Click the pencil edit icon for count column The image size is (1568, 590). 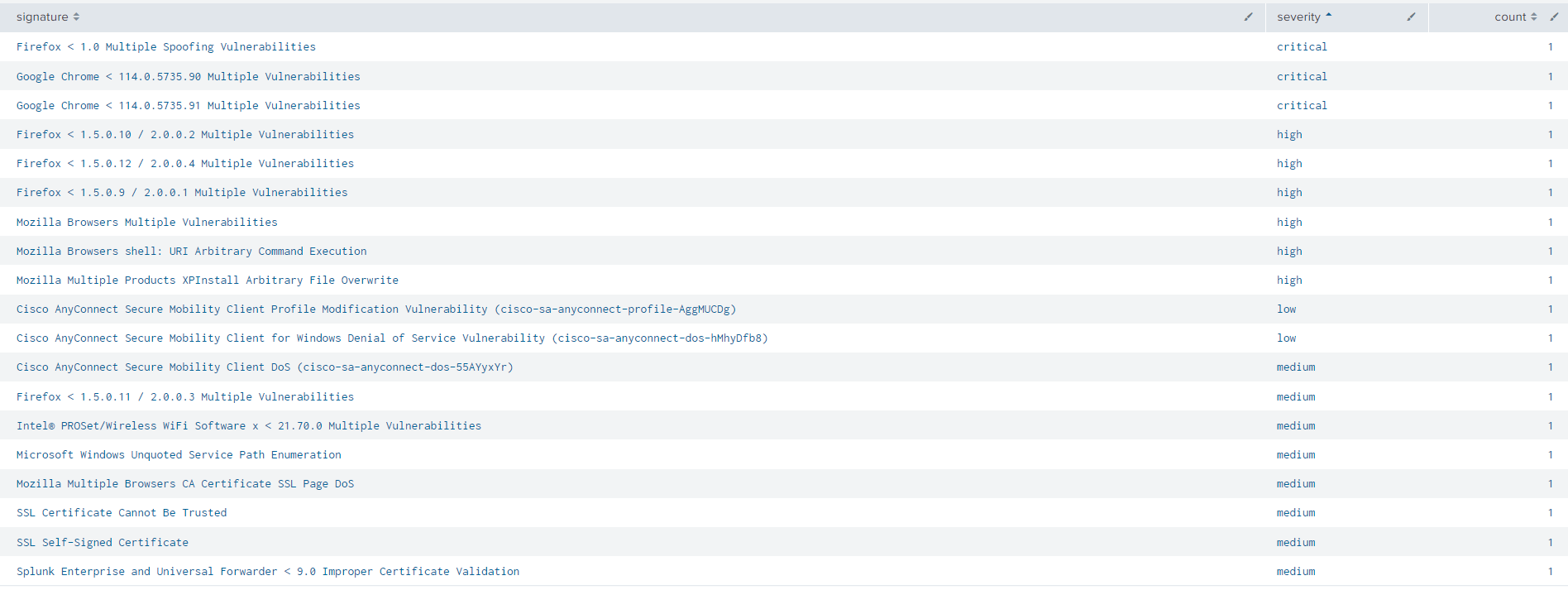pos(1554,17)
